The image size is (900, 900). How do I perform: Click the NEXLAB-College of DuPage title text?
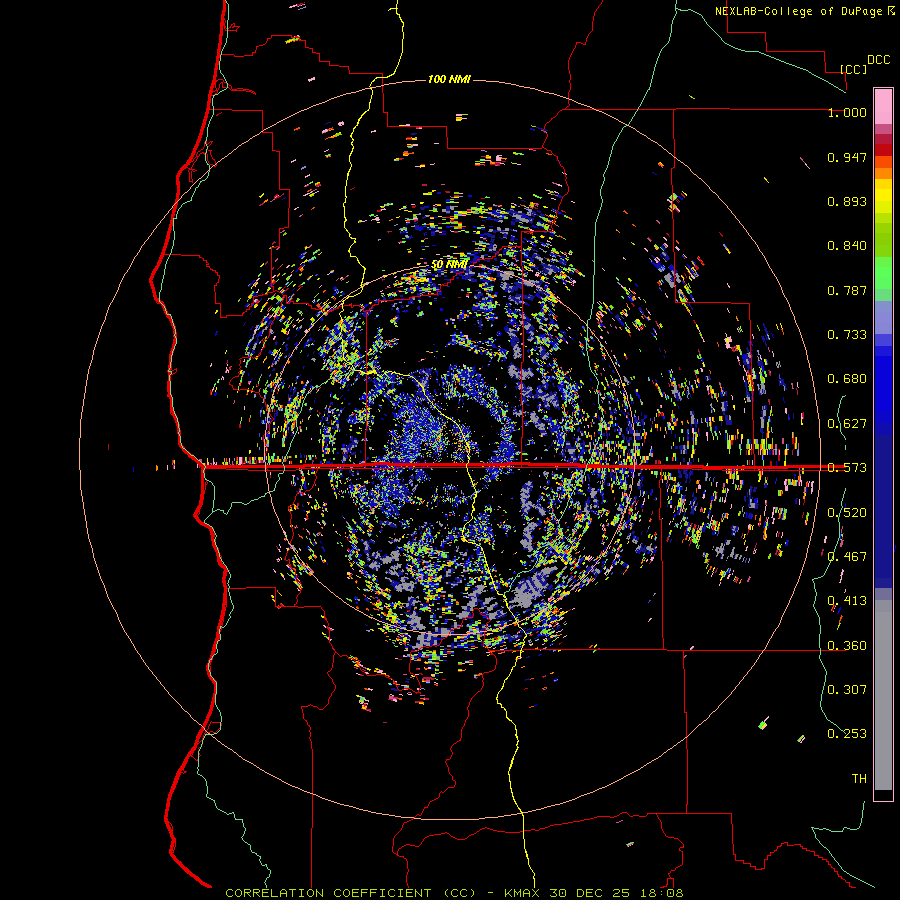800,11
